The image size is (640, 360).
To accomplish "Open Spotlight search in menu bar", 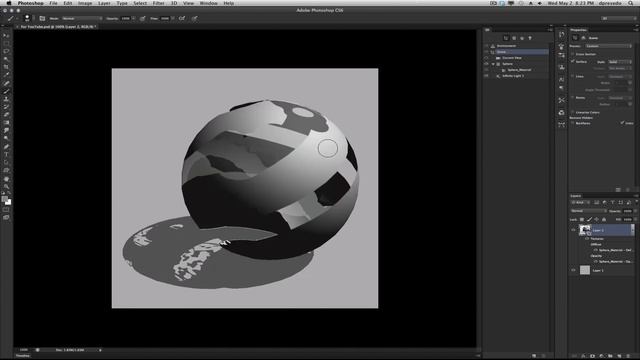I will pos(631,3).
